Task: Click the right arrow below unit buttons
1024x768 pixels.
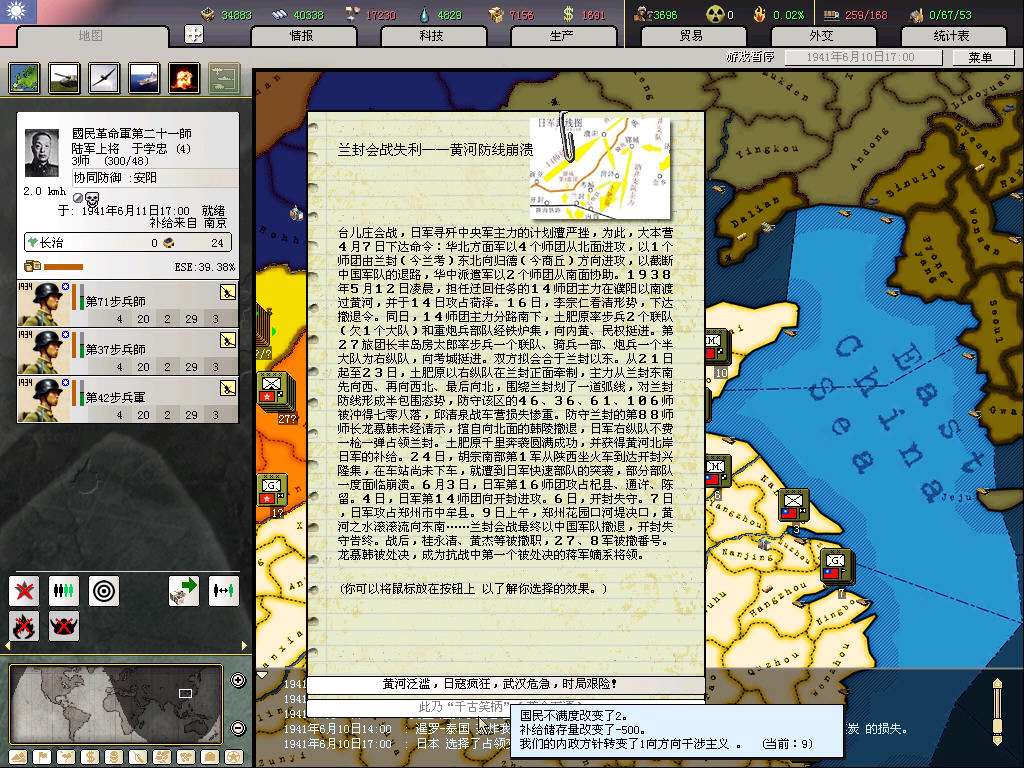Action: click(244, 646)
